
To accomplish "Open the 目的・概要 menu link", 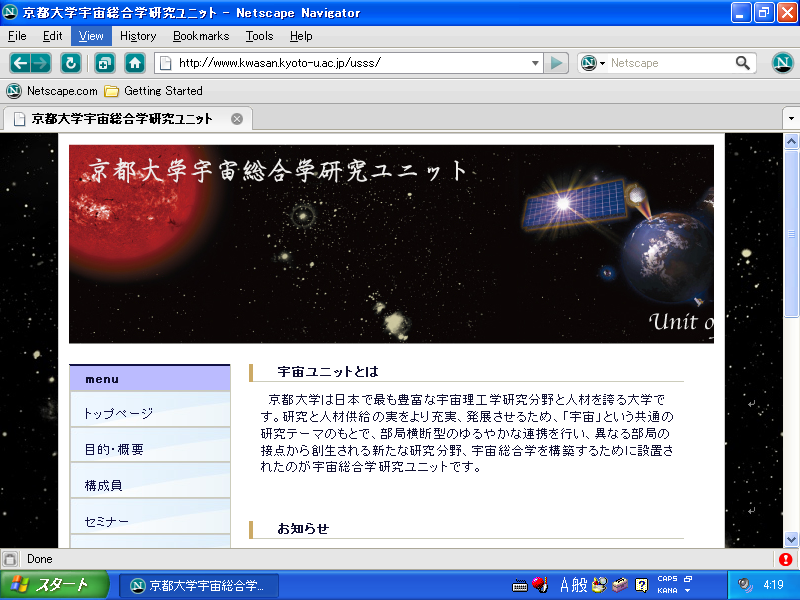I will click(150, 446).
